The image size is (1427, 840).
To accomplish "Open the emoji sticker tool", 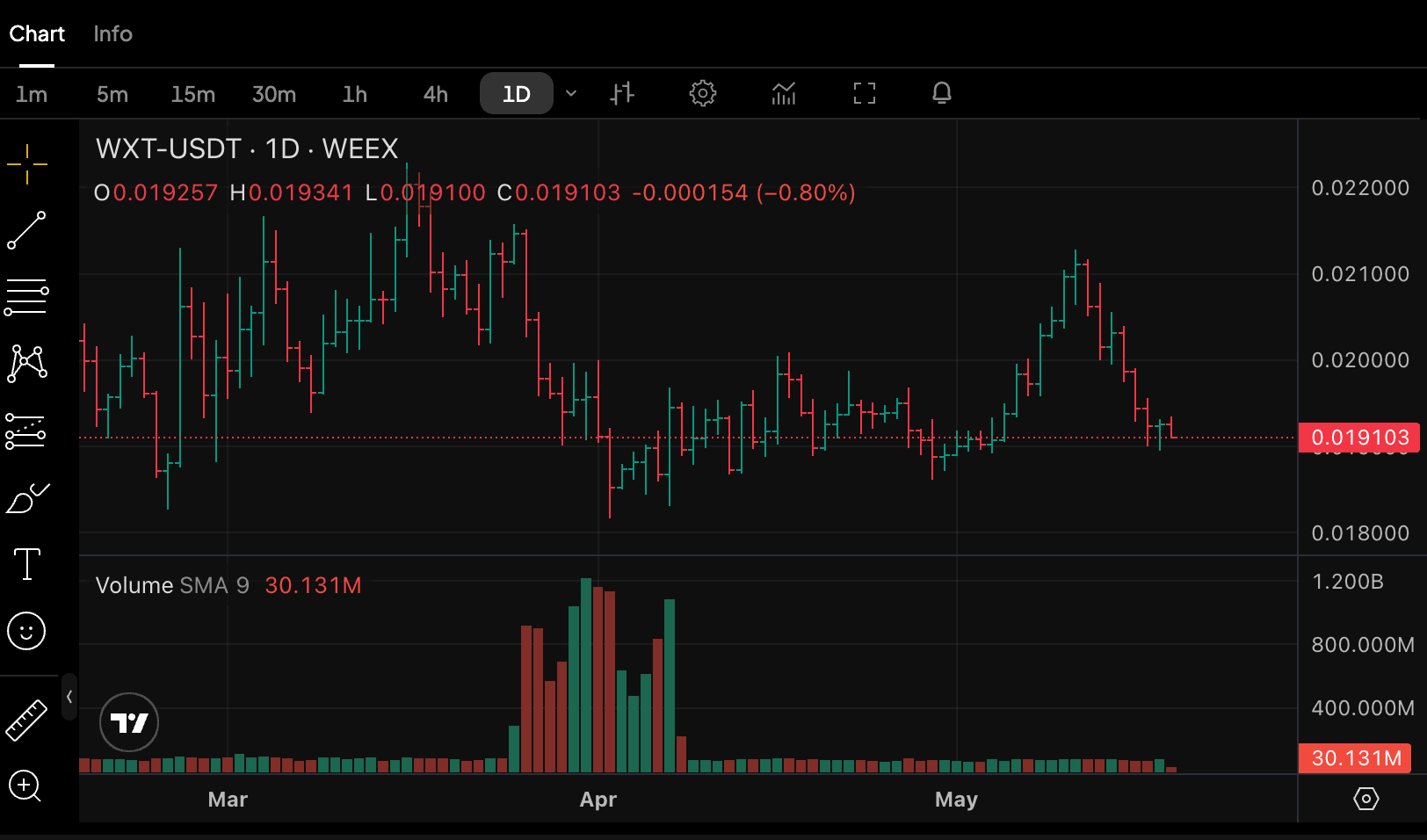I will 26,631.
